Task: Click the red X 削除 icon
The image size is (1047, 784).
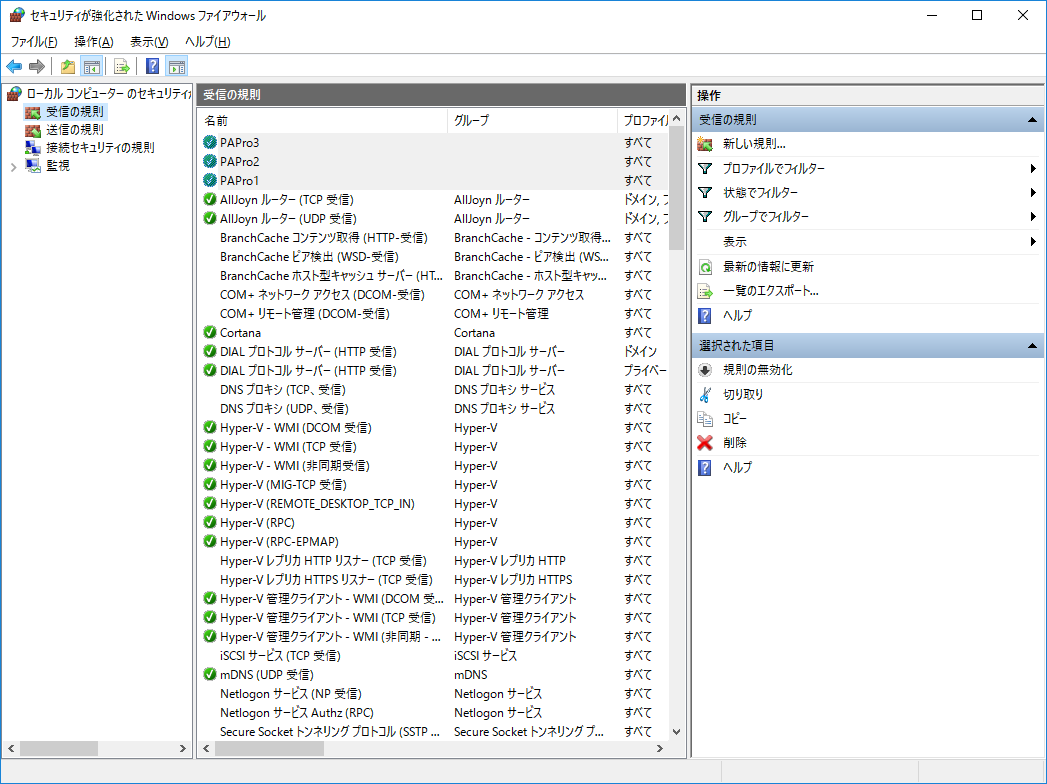Action: 705,443
